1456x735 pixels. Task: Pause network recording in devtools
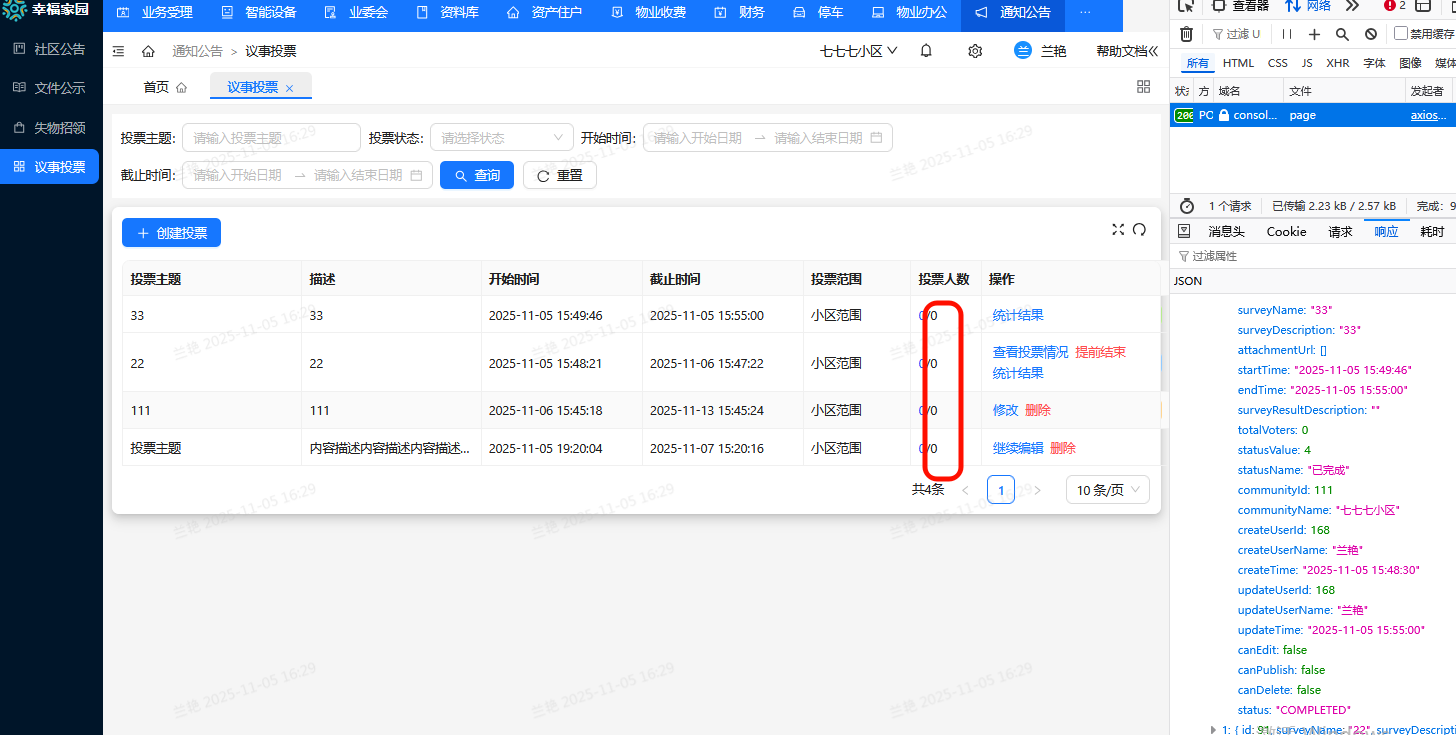click(x=1287, y=34)
